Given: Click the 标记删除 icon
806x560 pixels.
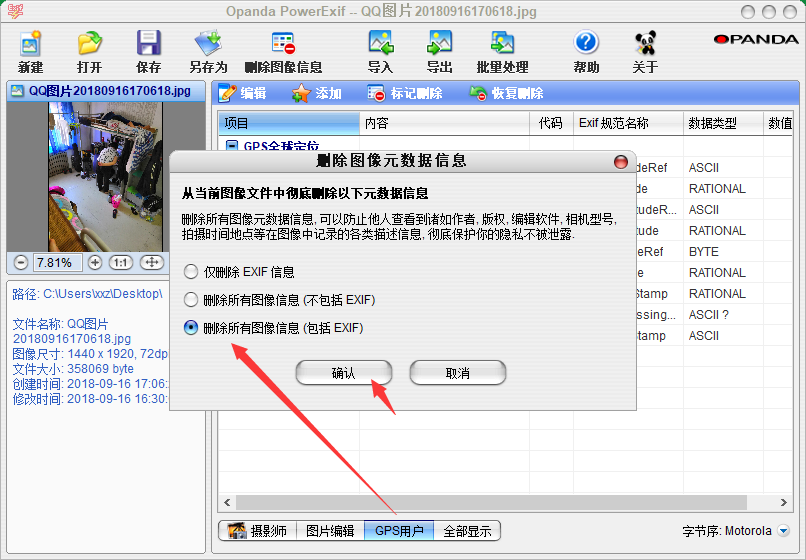Looking at the screenshot, I should click(x=376, y=93).
